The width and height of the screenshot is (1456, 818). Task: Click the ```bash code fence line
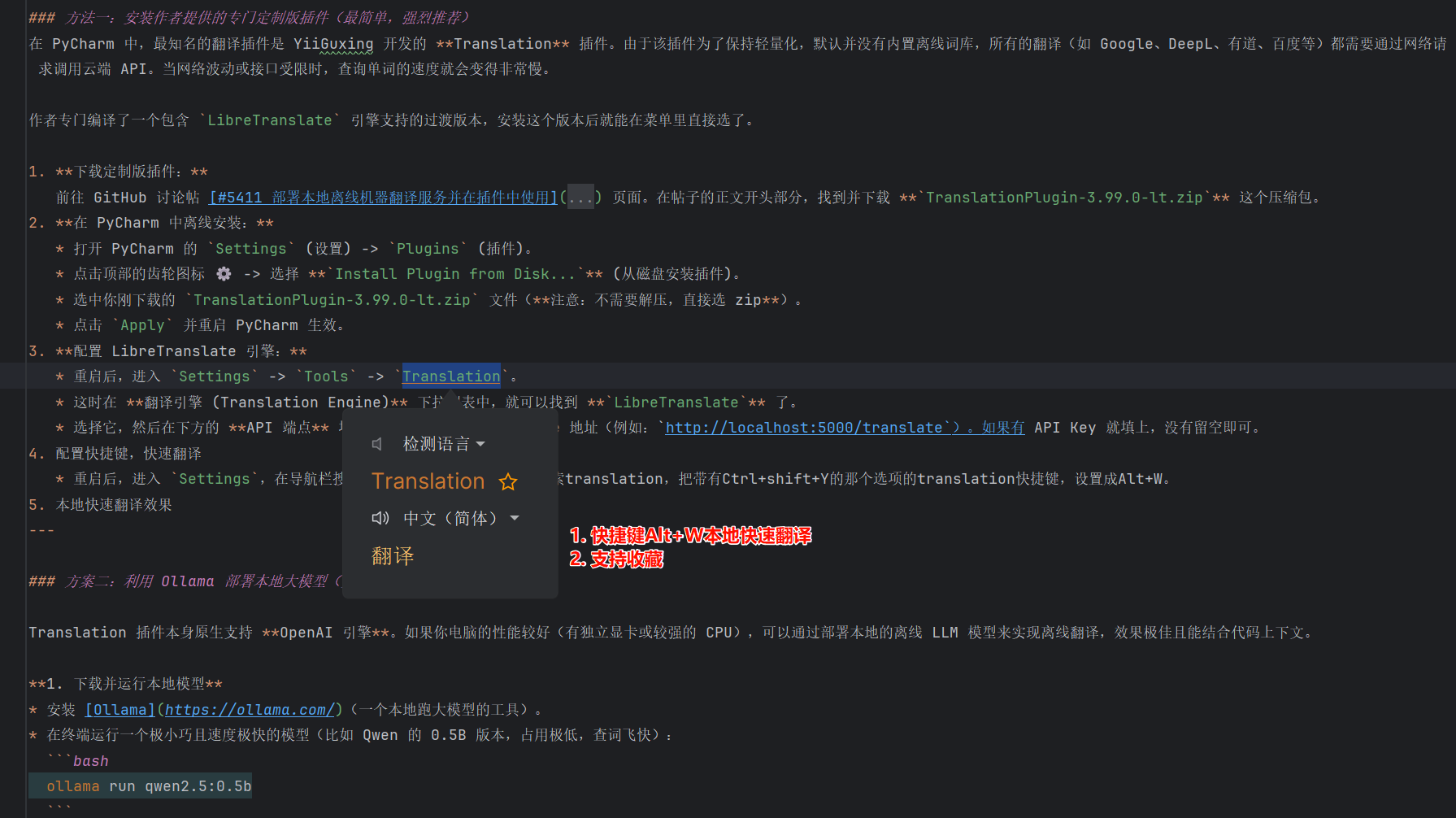point(78,761)
